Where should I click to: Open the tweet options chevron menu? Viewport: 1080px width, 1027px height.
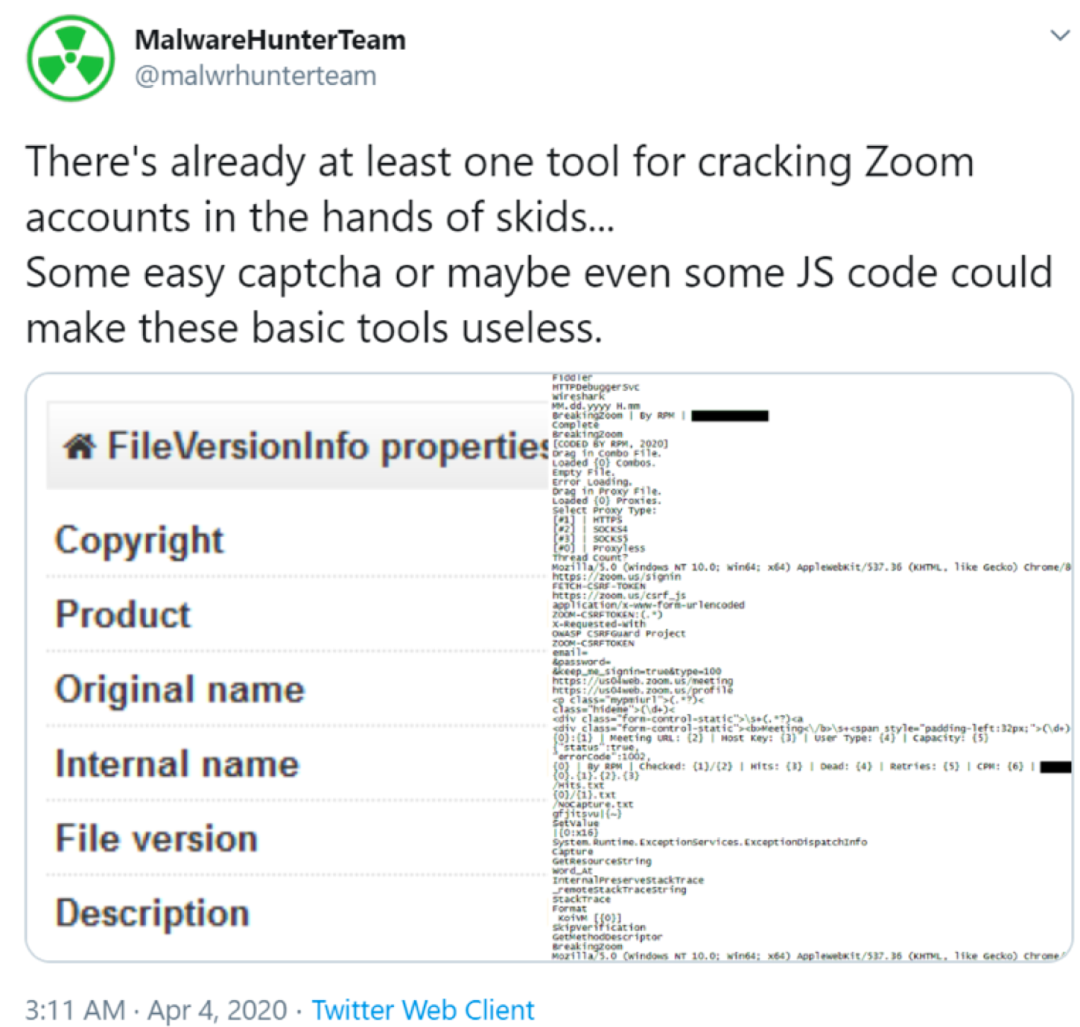[x=1057, y=35]
